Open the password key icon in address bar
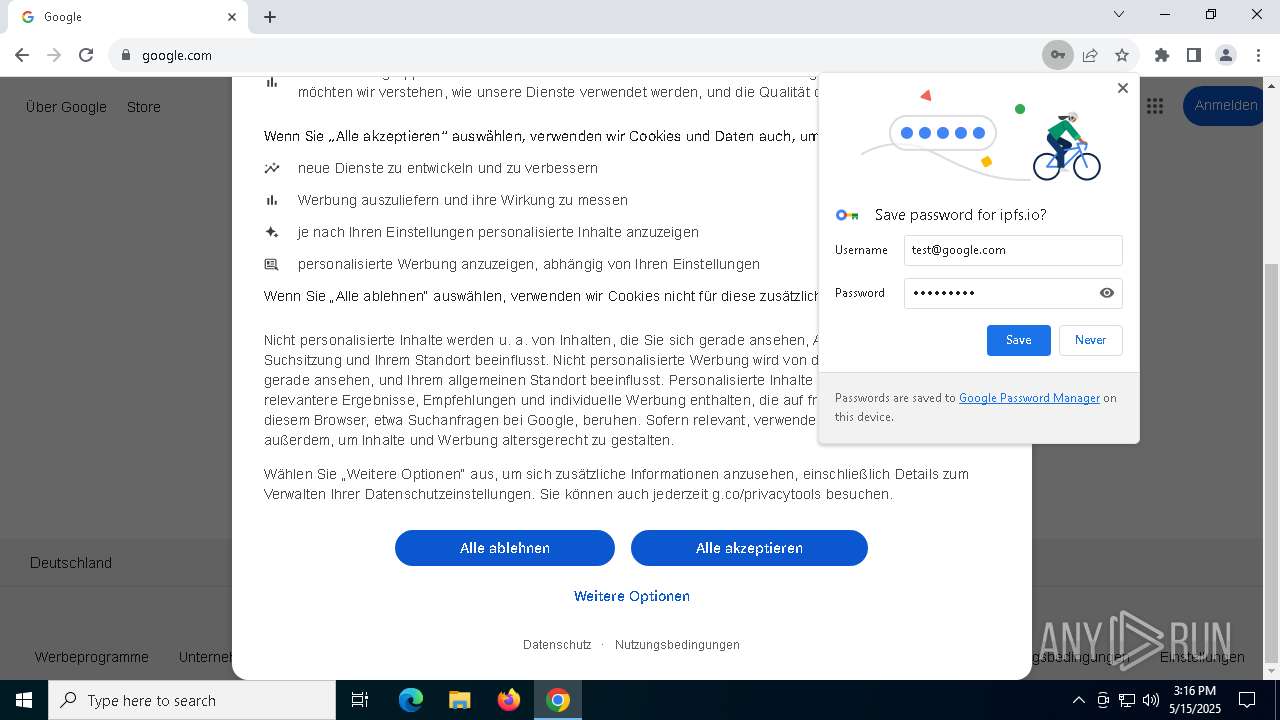 pyautogui.click(x=1057, y=55)
